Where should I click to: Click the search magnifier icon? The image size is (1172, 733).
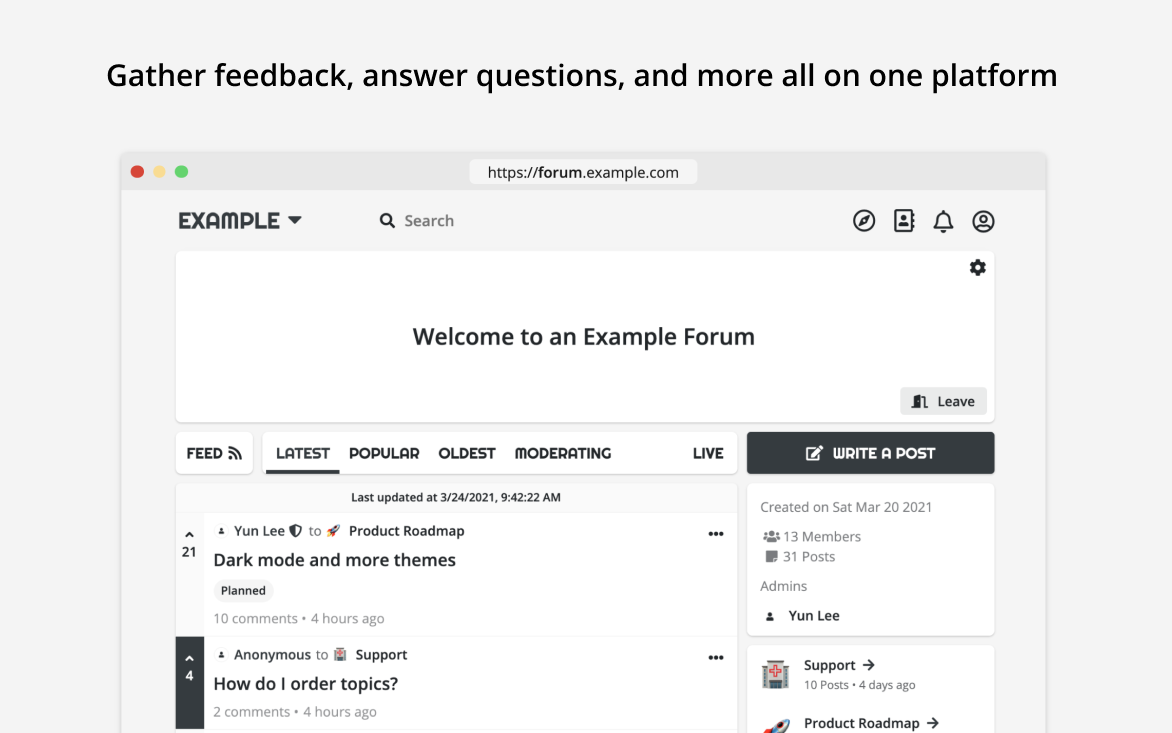tap(387, 220)
